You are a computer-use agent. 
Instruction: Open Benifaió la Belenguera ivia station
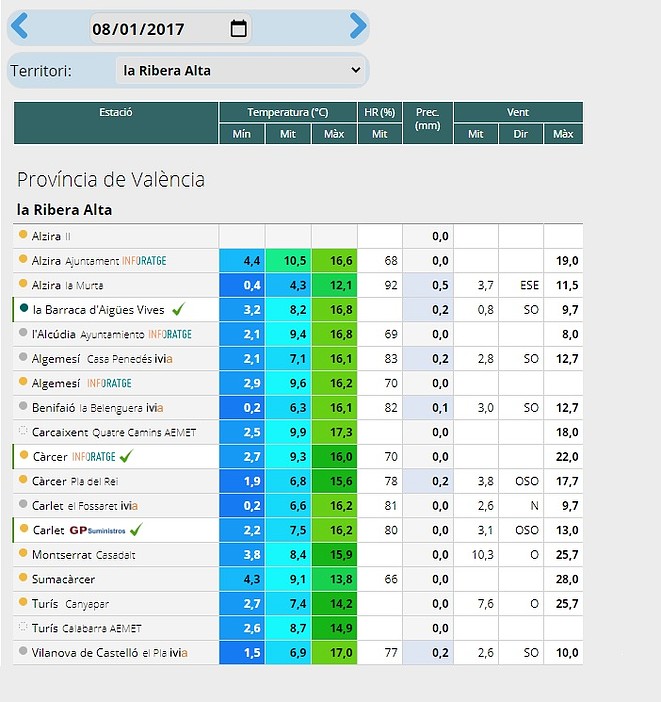(98, 408)
